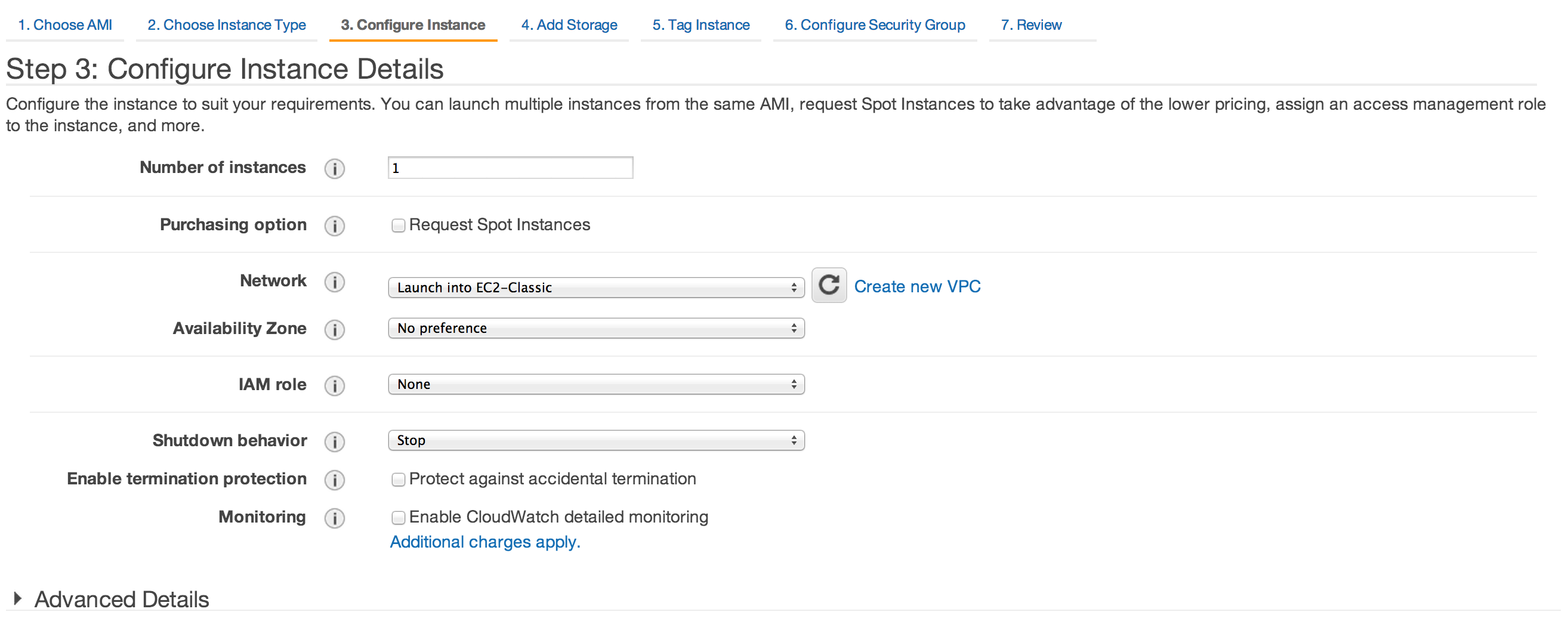Click the info icon beside Number of instances

[x=334, y=168]
